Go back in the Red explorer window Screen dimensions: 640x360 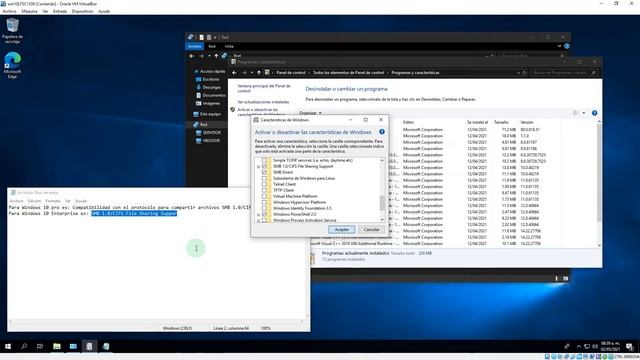click(x=192, y=56)
